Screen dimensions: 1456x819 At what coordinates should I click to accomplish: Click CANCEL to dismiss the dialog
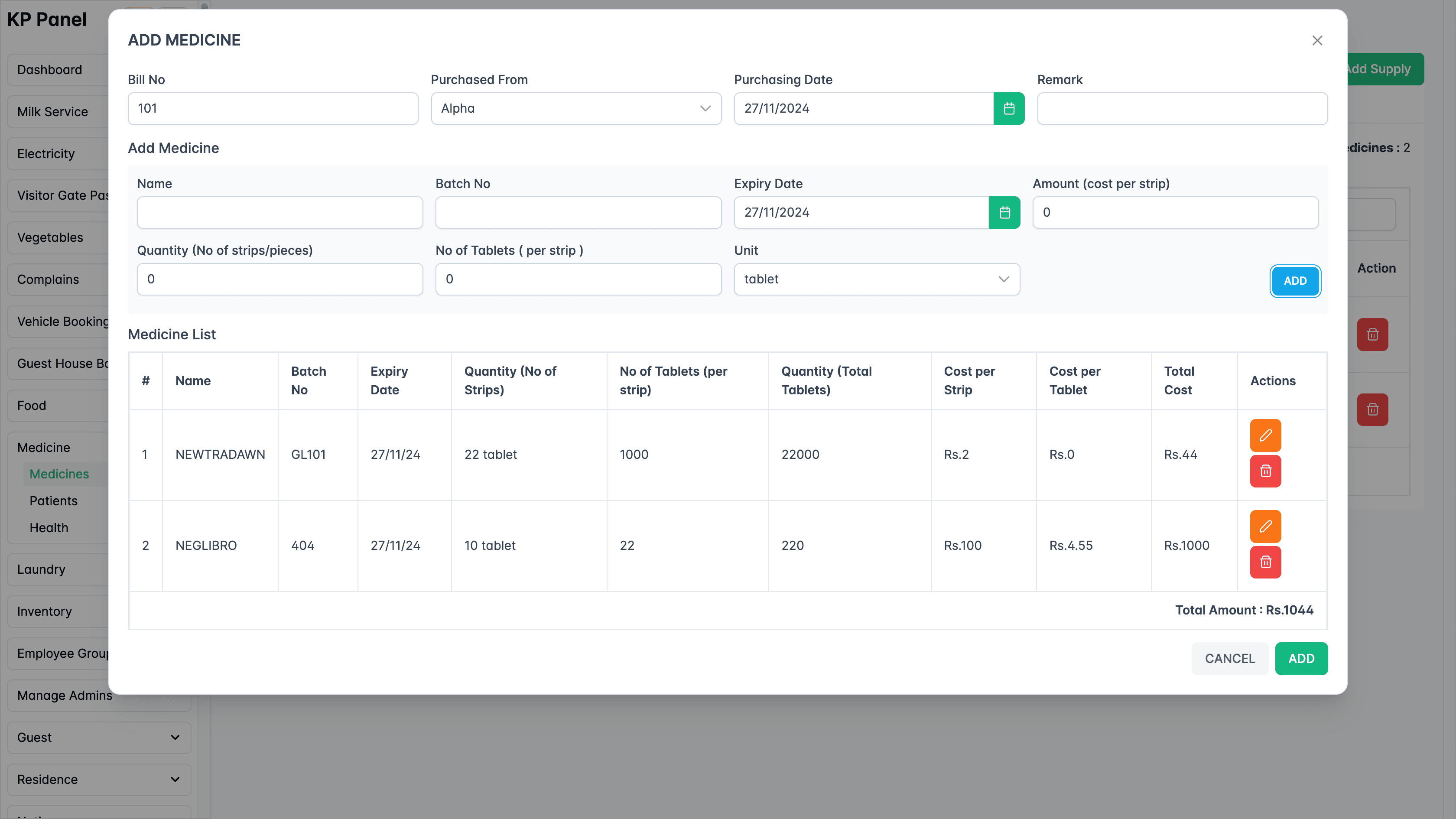pos(1230,659)
